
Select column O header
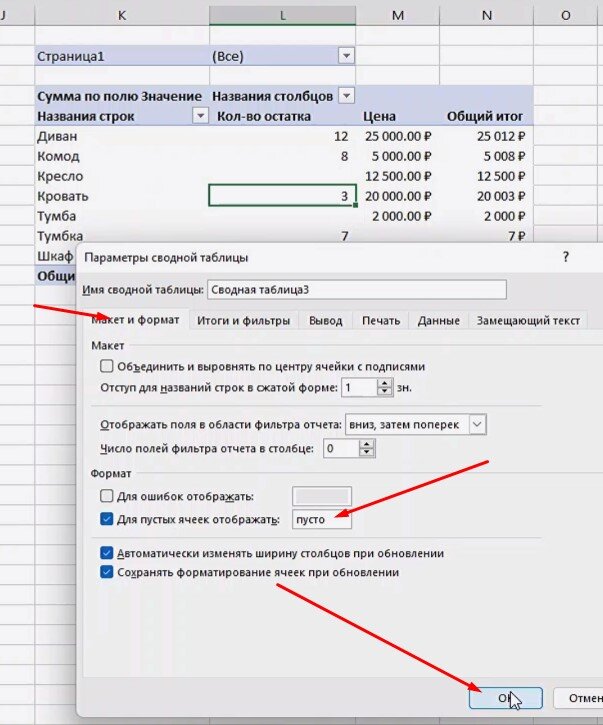(x=566, y=15)
